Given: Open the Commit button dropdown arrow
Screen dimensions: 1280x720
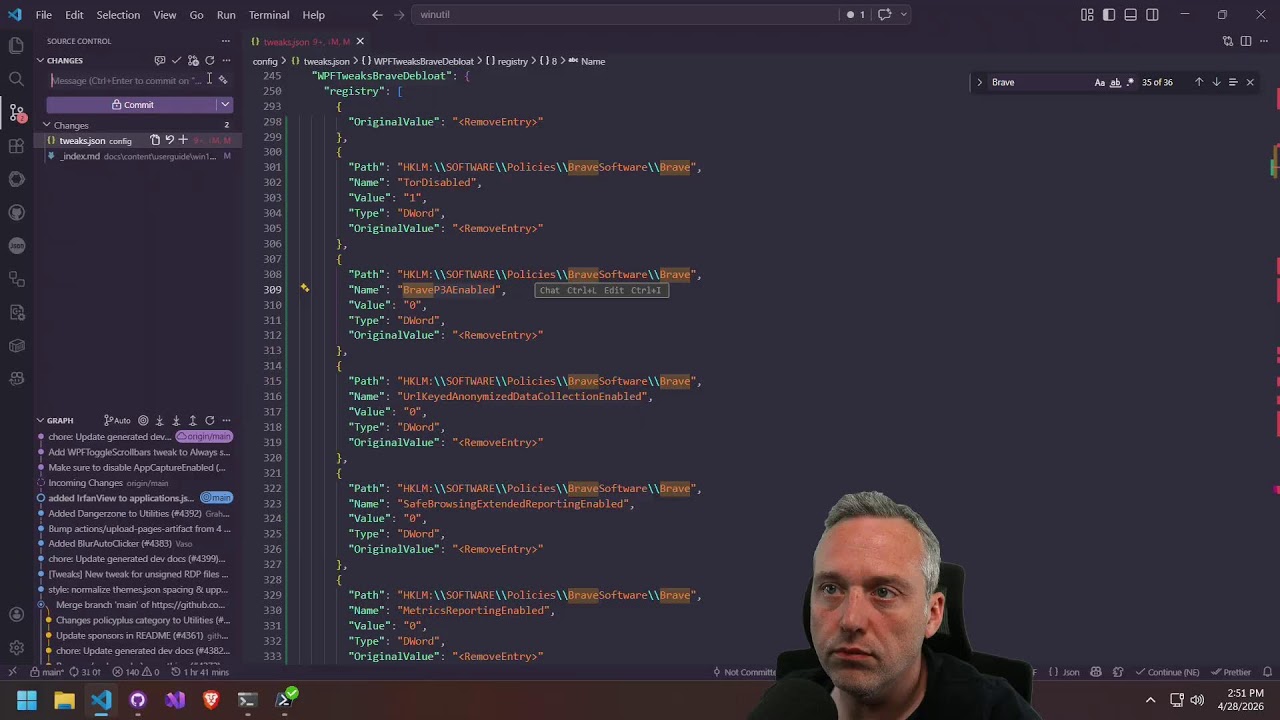Looking at the screenshot, I should 225,105.
